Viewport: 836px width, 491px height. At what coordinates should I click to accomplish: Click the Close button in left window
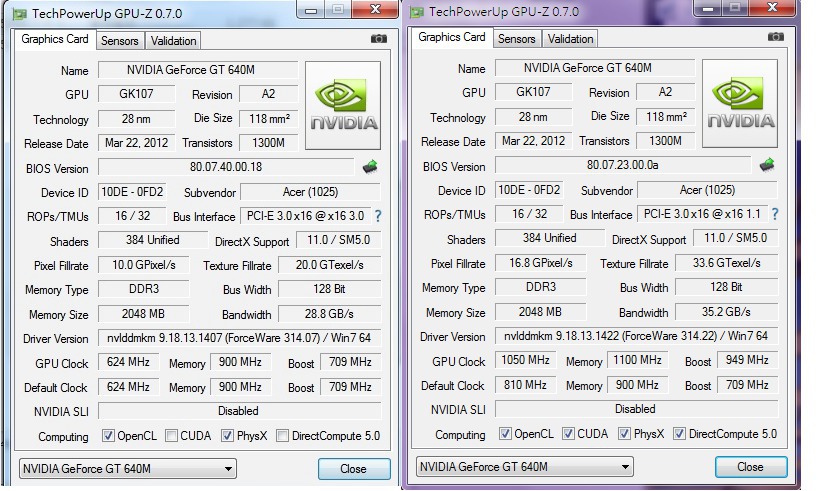(x=354, y=469)
